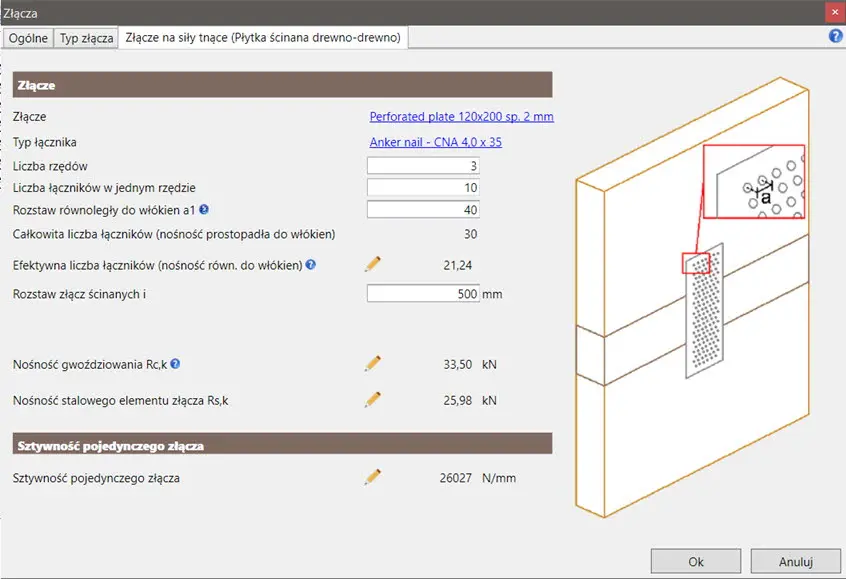This screenshot has width=846, height=579.
Task: Click the Anker nail - CNA 4,0 x 35 link
Action: (x=435, y=142)
